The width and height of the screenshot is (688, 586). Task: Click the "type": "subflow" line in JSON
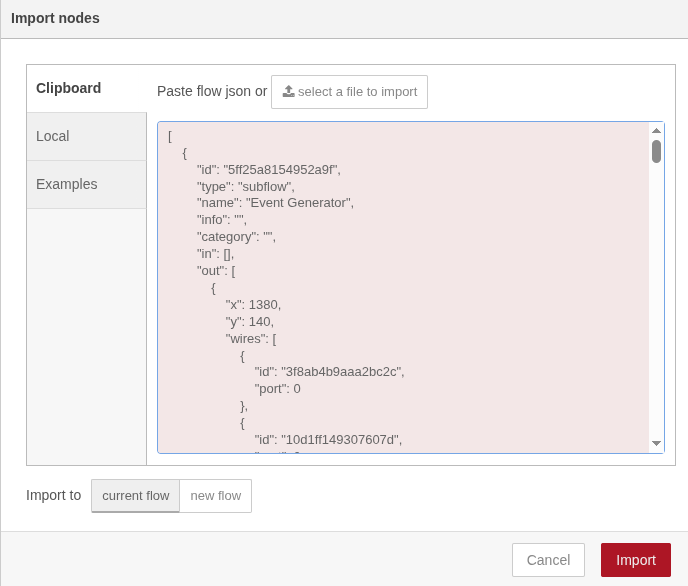tap(245, 186)
